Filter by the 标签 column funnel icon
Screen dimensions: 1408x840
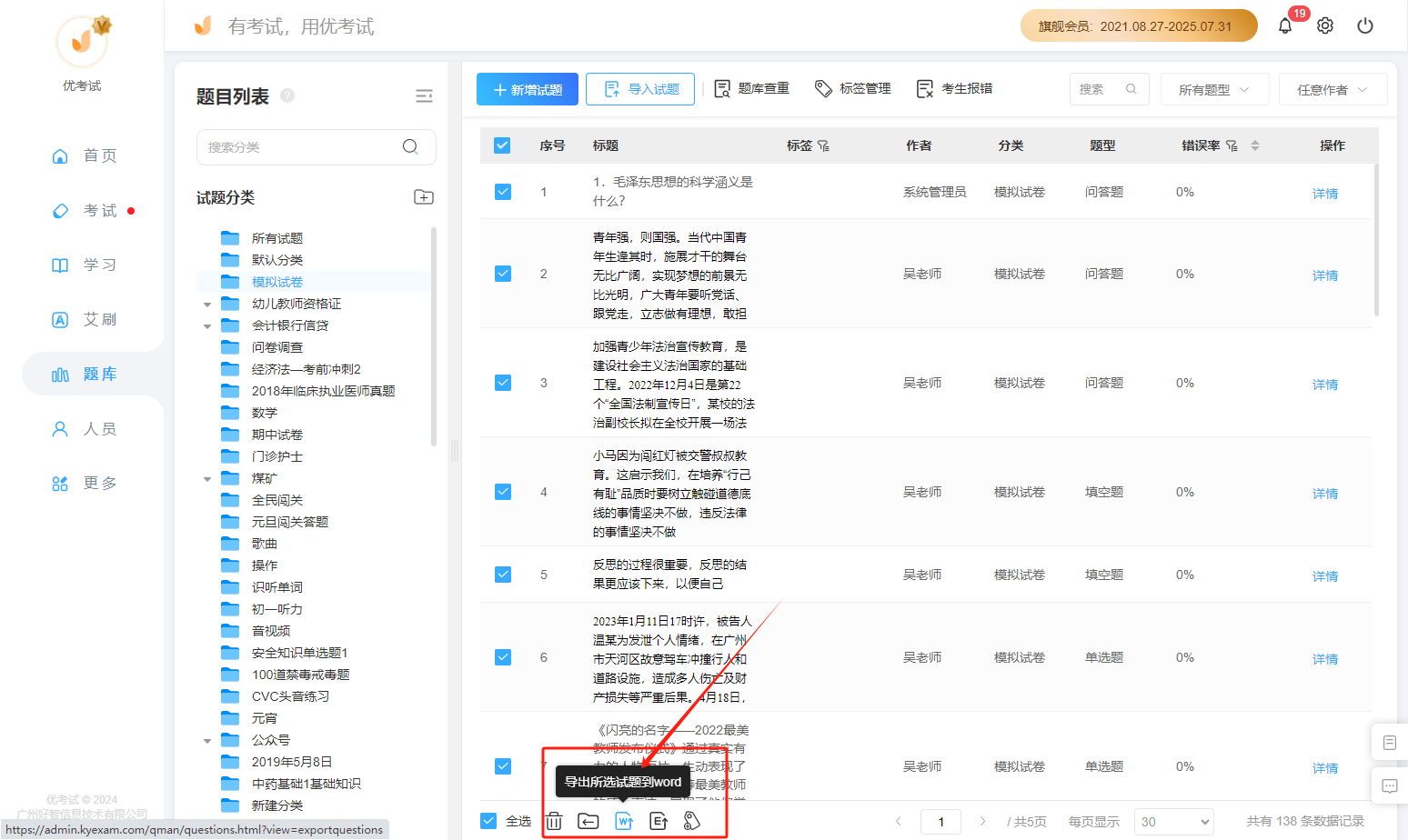click(x=823, y=145)
